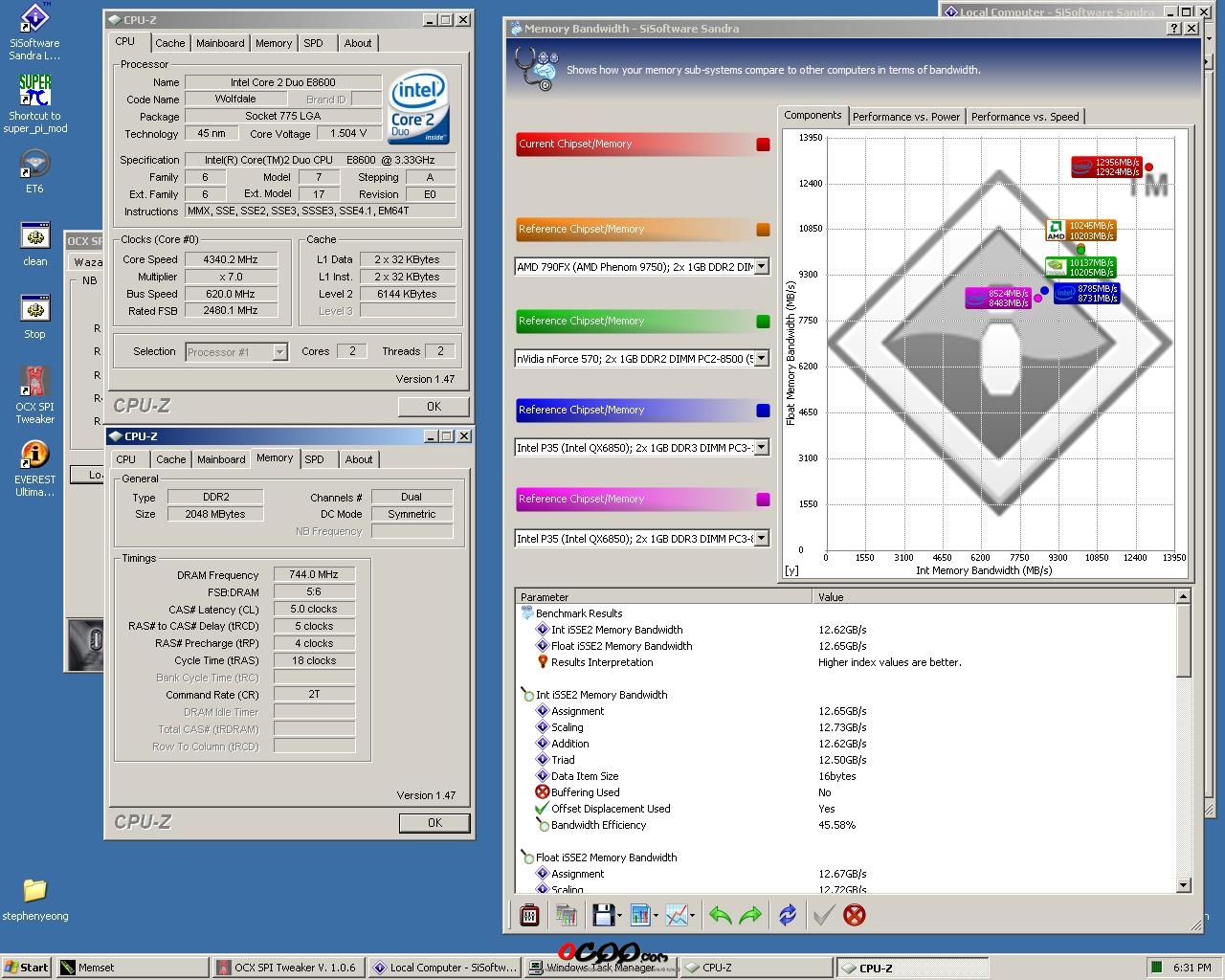1225x980 pixels.
Task: Open save options dropdown arrow
Action: click(x=619, y=917)
